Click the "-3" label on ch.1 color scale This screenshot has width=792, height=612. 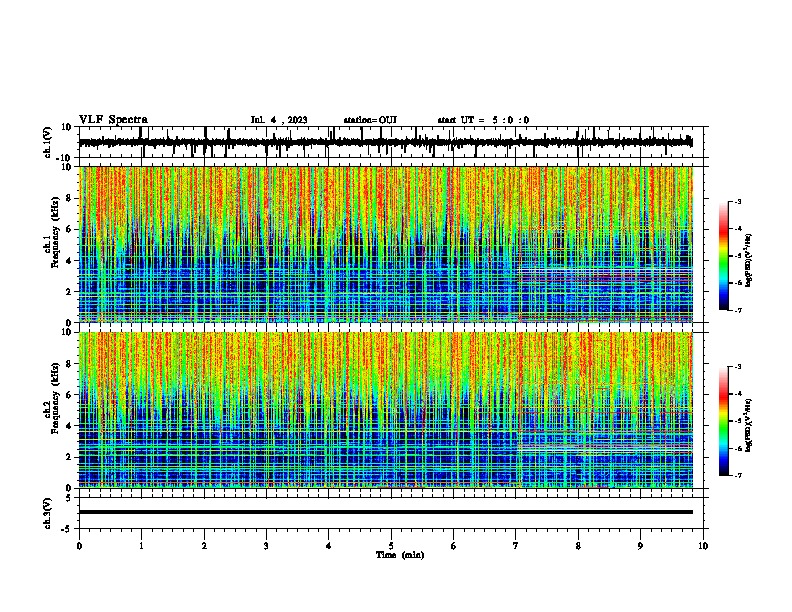pyautogui.click(x=737, y=201)
